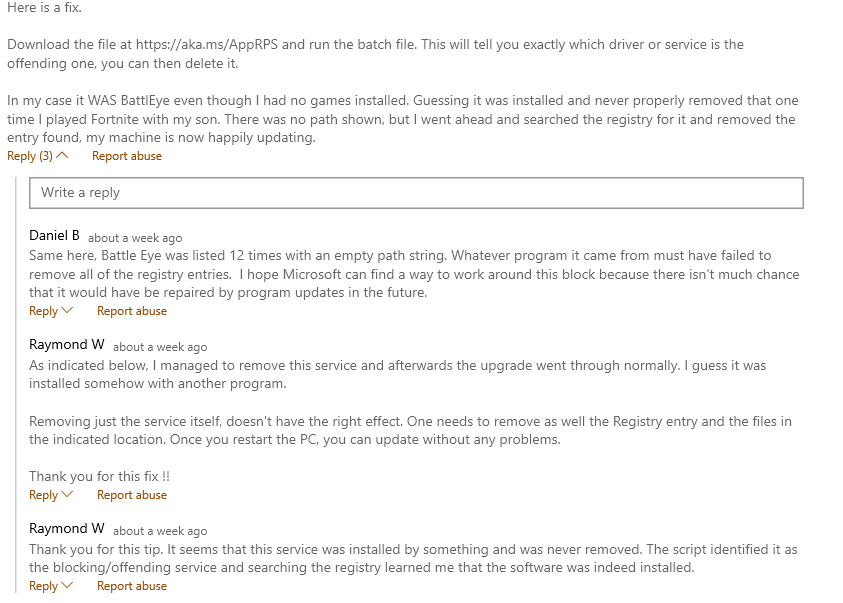Viewport: 843px width, 603px height.
Task: Report abuse on the BattlEye fix post
Action: point(127,156)
